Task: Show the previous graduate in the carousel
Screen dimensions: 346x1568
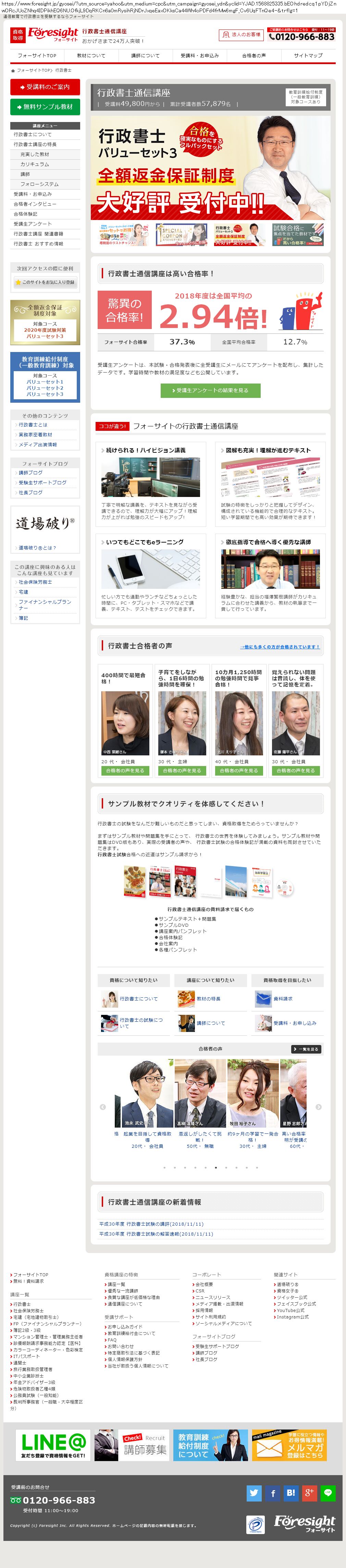Action: pyautogui.click(x=103, y=1107)
